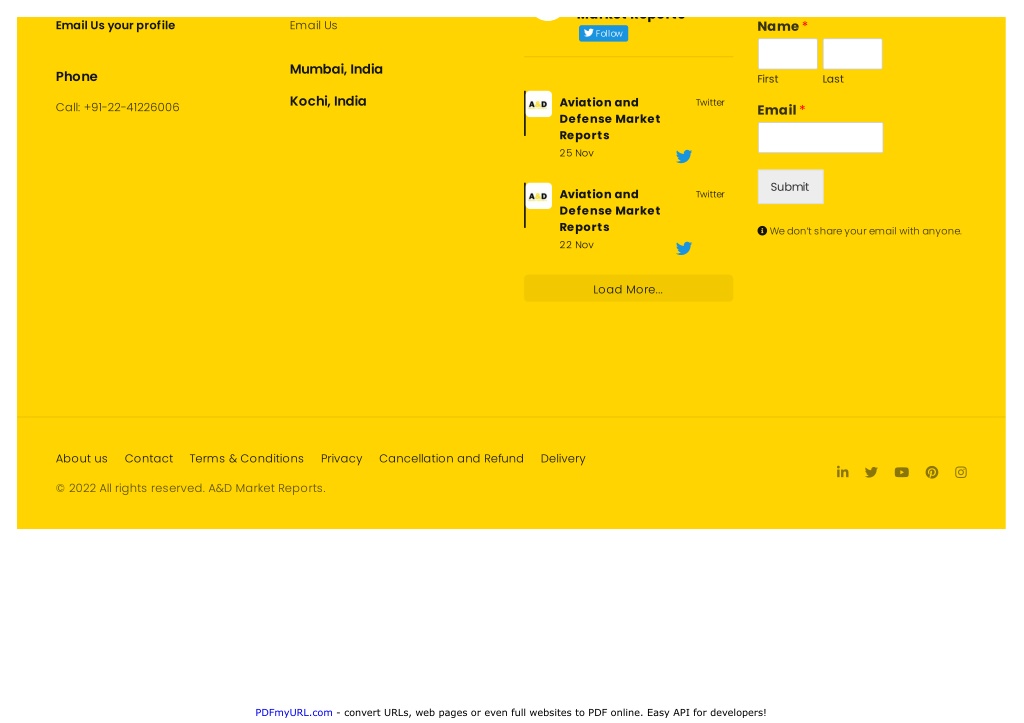Image resolution: width=1024 pixels, height=723 pixels.
Task: Click the phone number +91-22-41226006
Action: pos(132,107)
